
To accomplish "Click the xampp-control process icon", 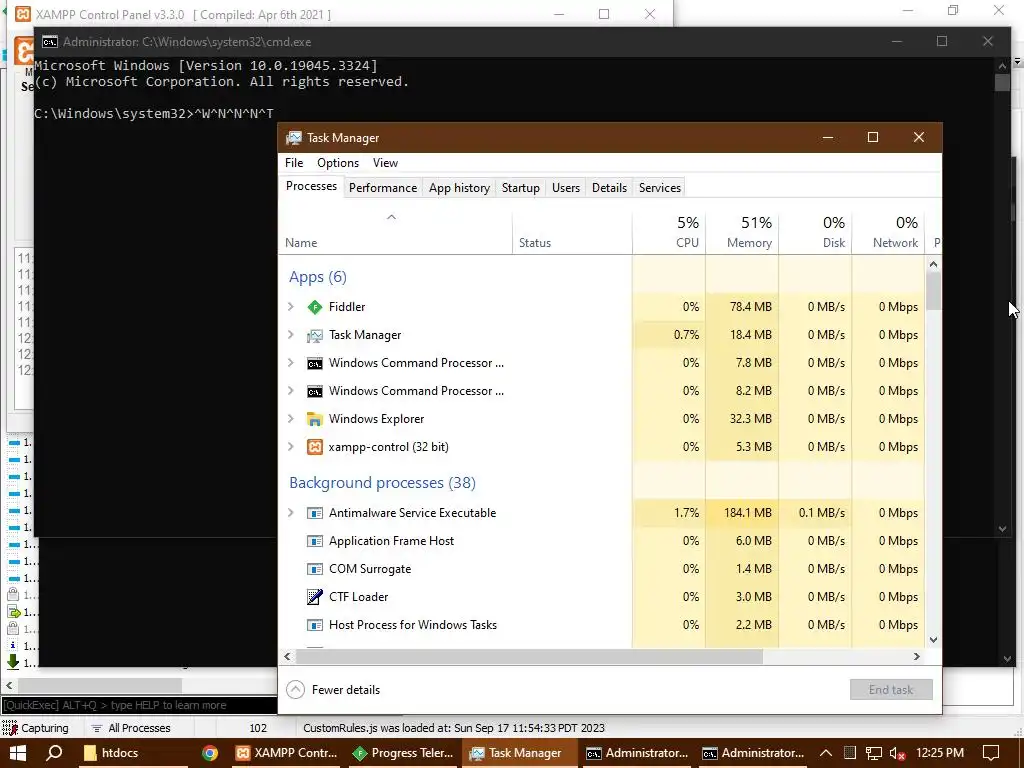I will 315,447.
